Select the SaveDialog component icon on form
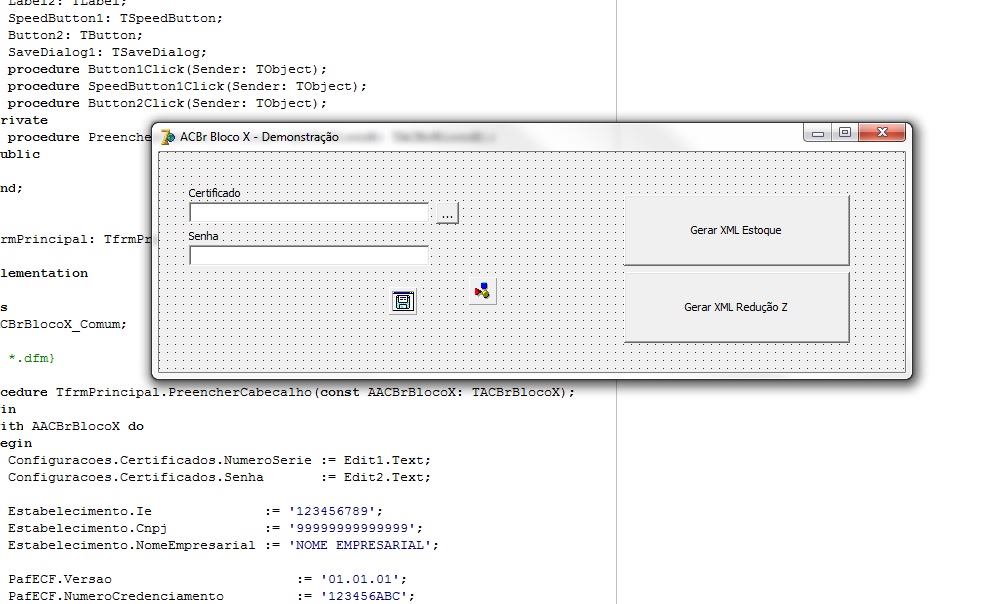1003x604 pixels. [x=404, y=301]
